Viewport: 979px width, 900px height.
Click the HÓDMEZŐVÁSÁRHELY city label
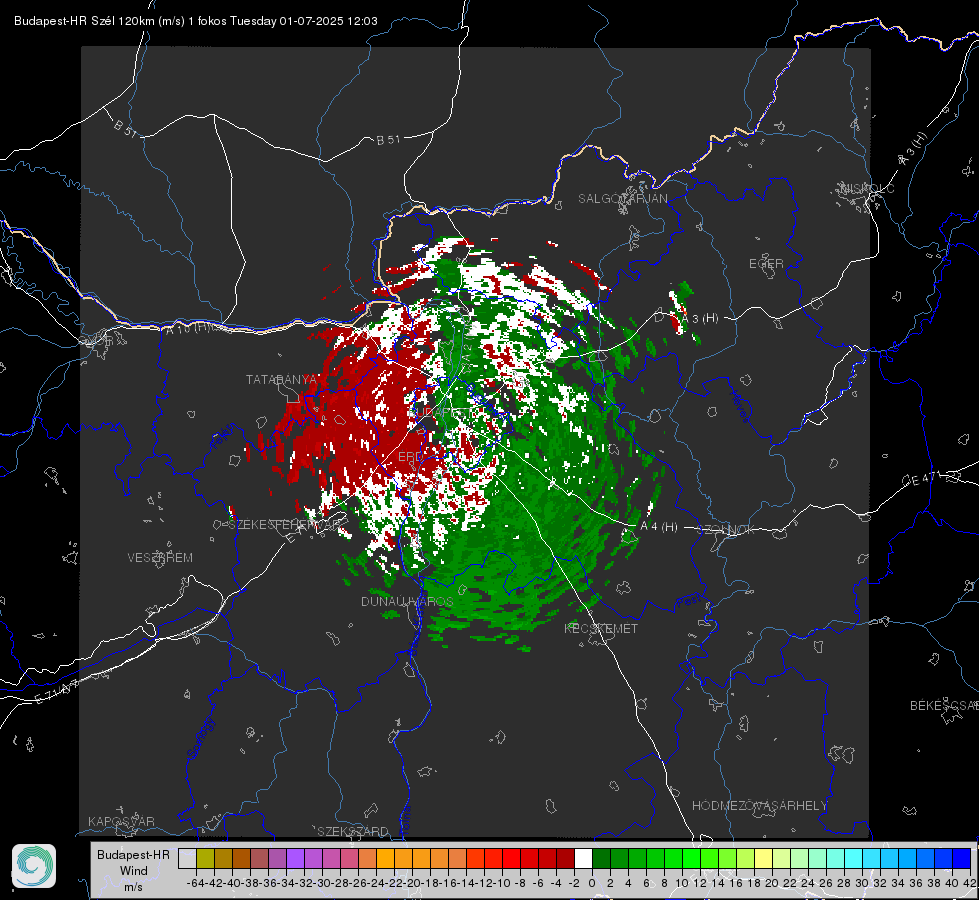(x=759, y=805)
